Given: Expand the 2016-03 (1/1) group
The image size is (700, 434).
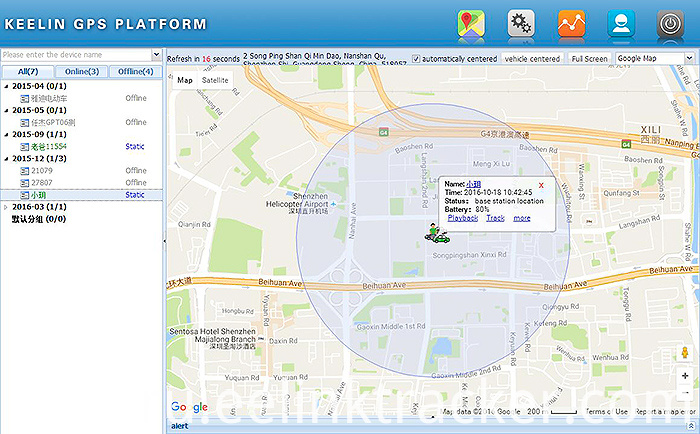Looking at the screenshot, I should (x=6, y=207).
